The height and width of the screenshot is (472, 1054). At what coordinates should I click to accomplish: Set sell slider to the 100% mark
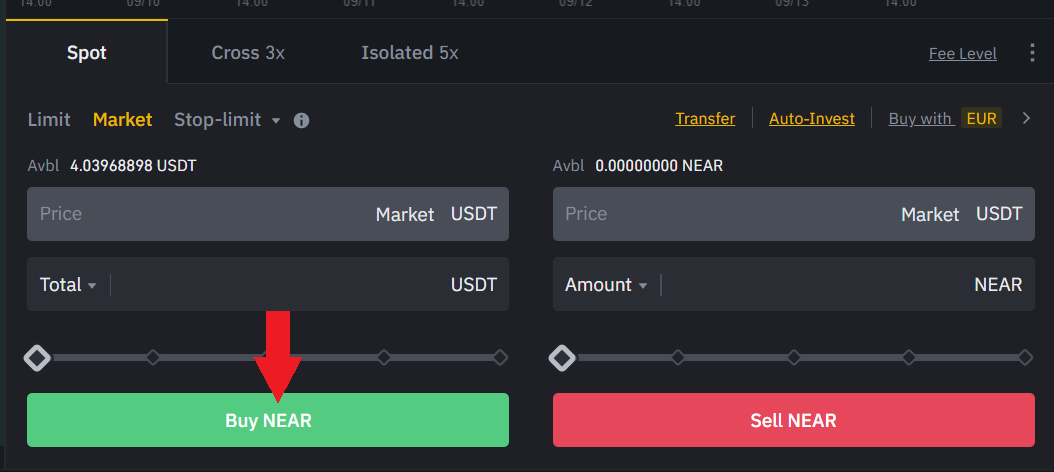(1024, 357)
